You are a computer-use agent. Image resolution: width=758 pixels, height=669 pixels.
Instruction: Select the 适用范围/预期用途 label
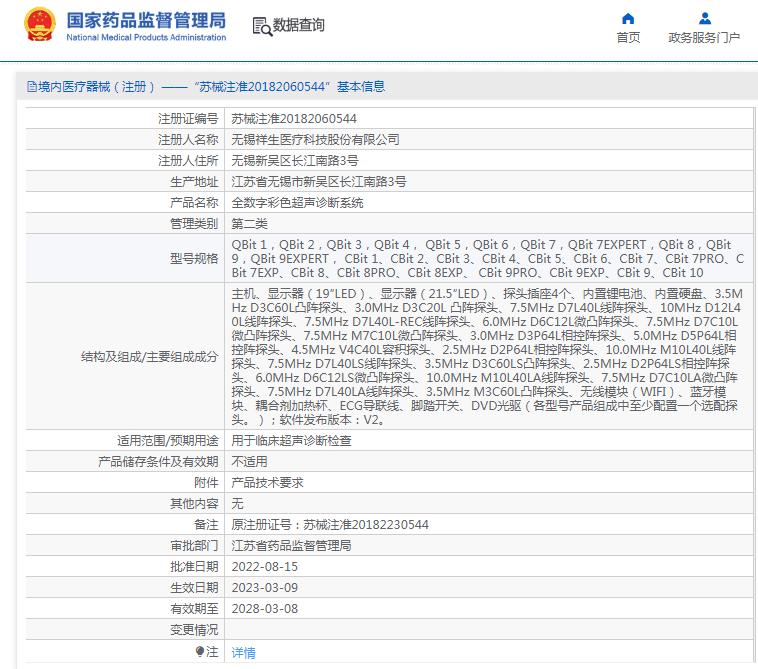point(167,441)
